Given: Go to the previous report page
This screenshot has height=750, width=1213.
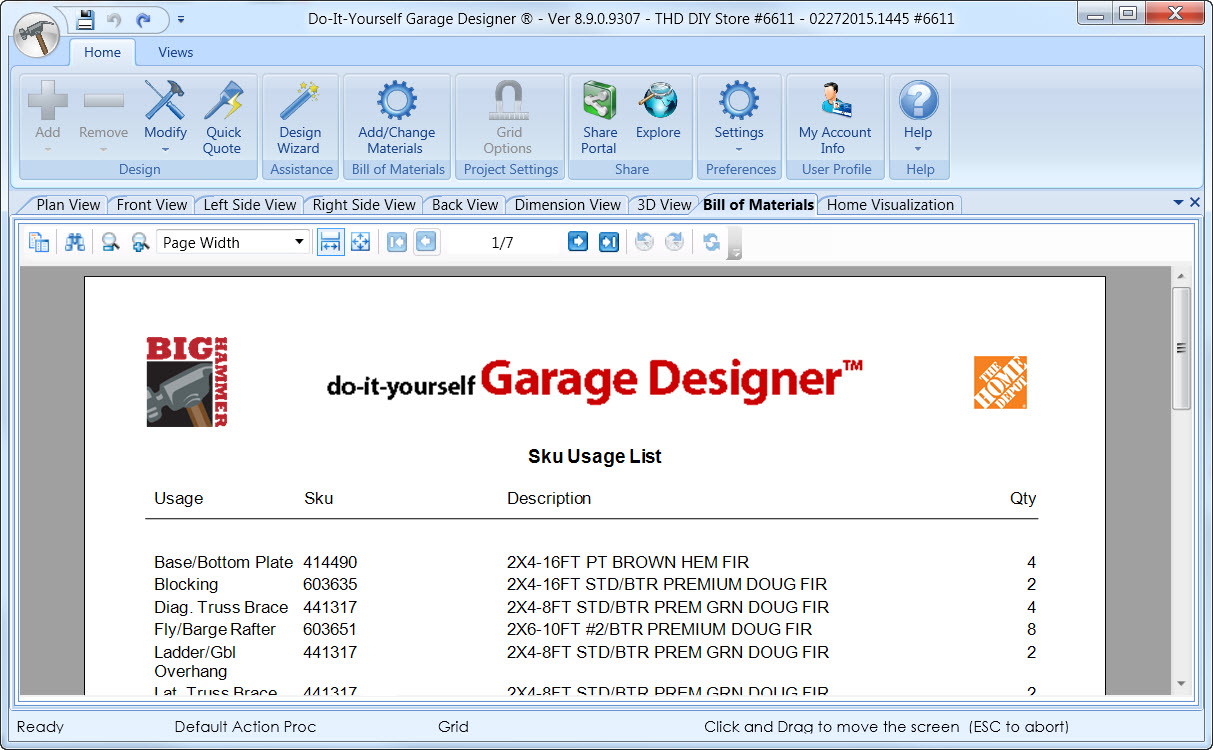Looking at the screenshot, I should click(x=426, y=242).
